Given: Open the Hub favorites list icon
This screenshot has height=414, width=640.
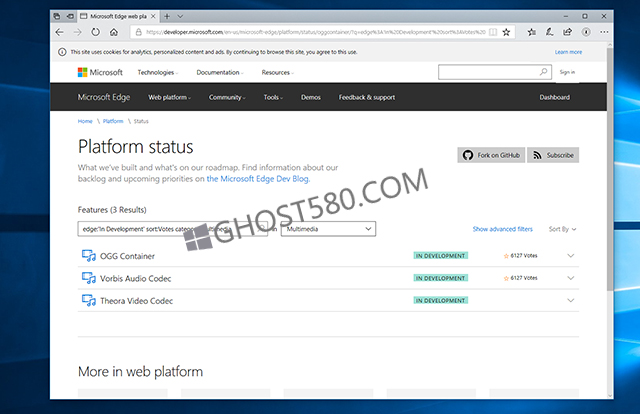Looking at the screenshot, I should point(531,32).
